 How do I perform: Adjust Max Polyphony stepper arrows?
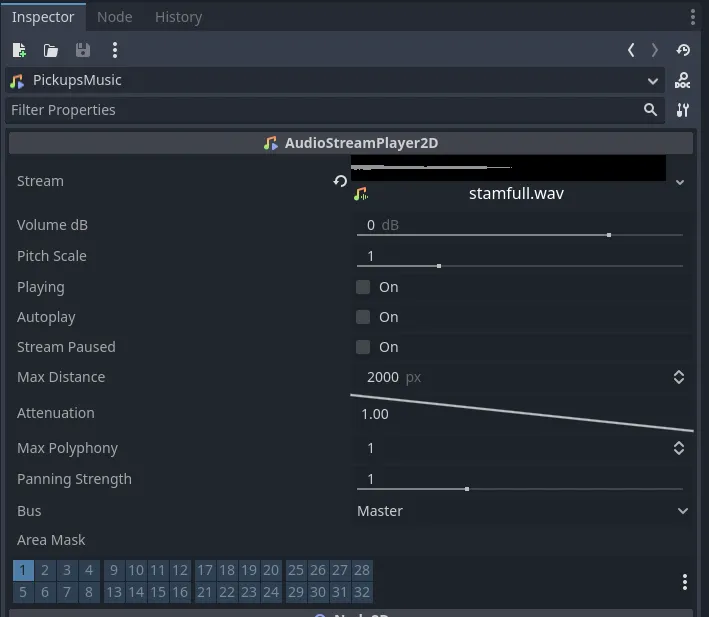click(x=679, y=448)
